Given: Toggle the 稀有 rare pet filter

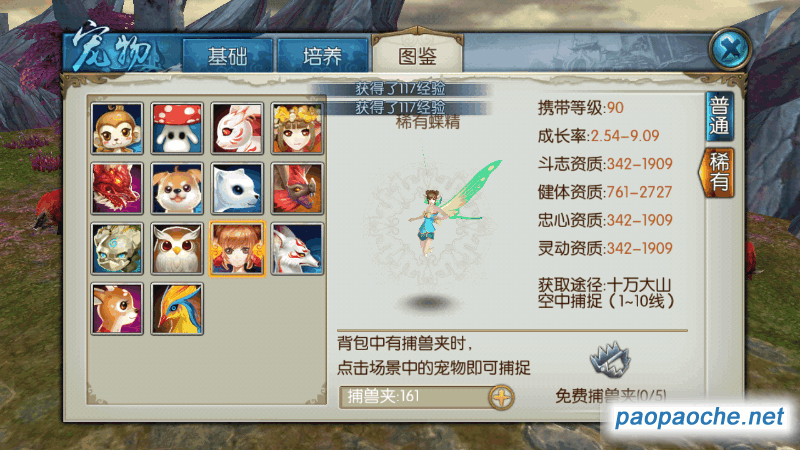Looking at the screenshot, I should pyautogui.click(x=718, y=172).
